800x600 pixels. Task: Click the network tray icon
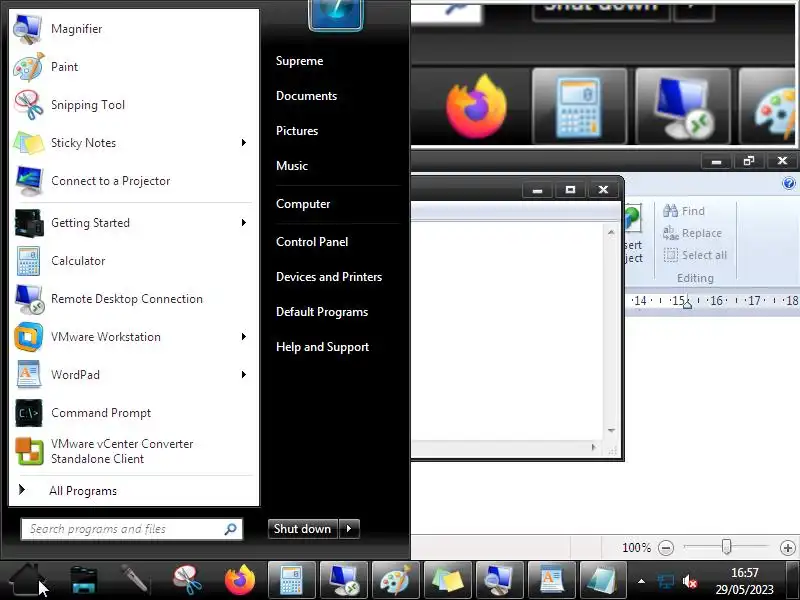(665, 581)
